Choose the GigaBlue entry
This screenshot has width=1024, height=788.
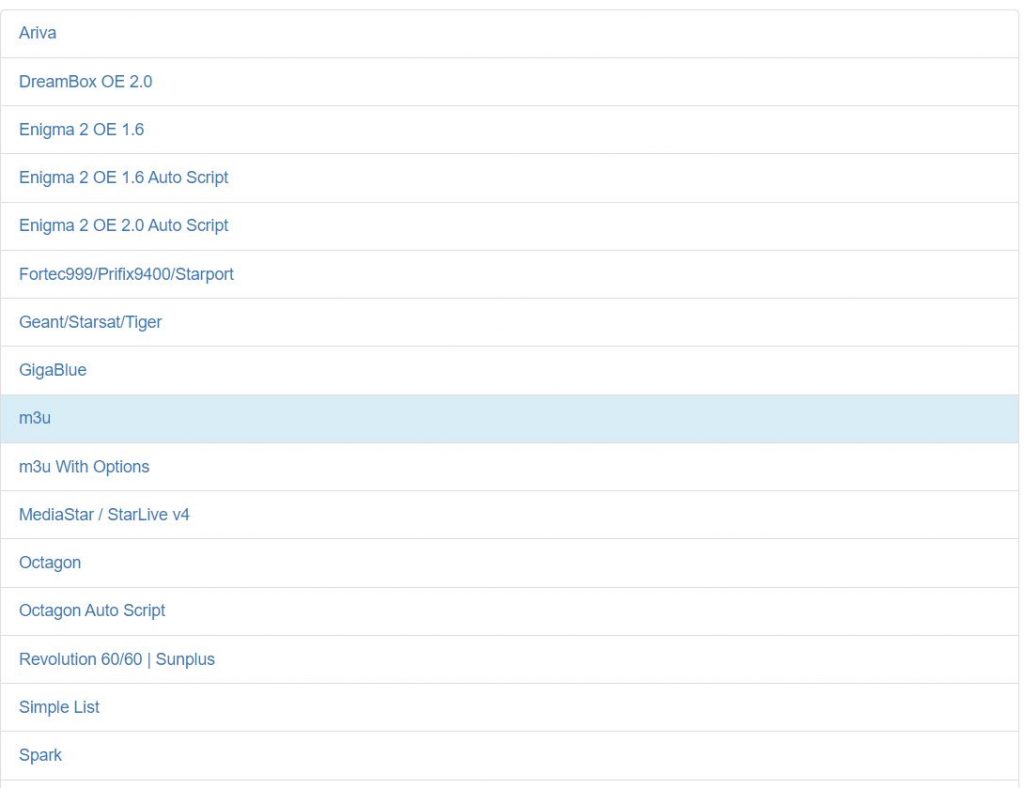509,370
